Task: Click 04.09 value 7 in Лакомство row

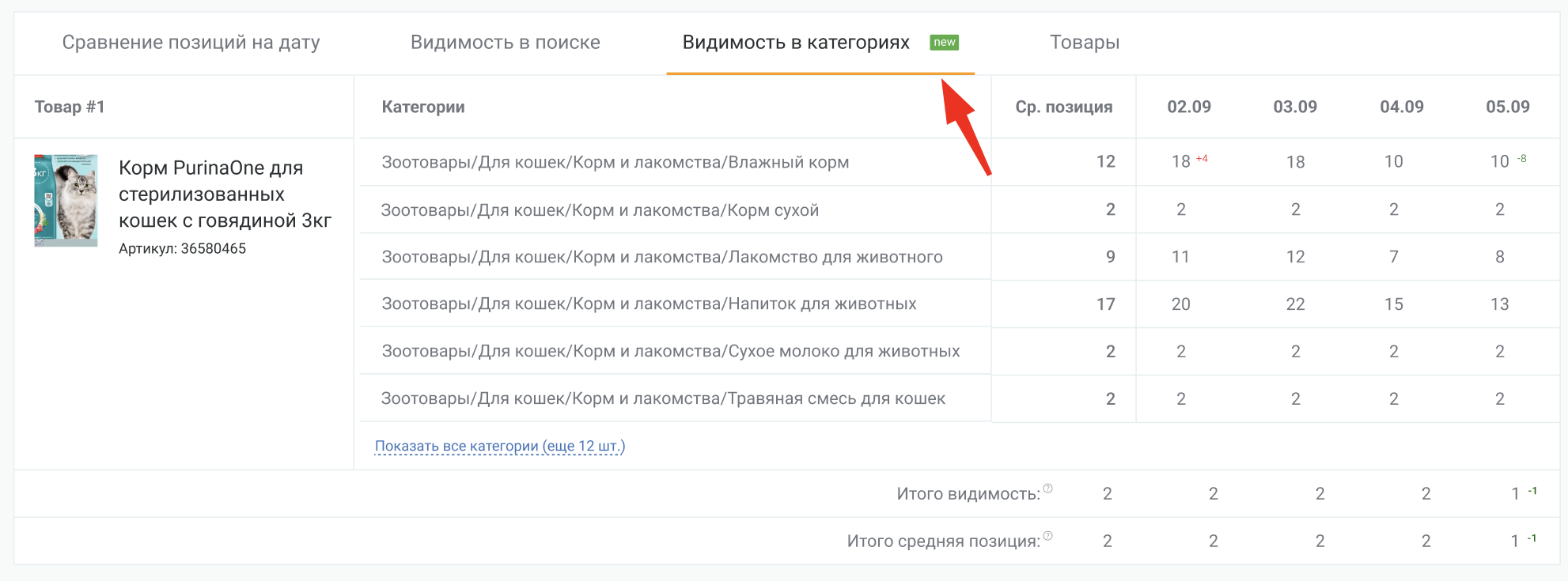Action: (1394, 257)
